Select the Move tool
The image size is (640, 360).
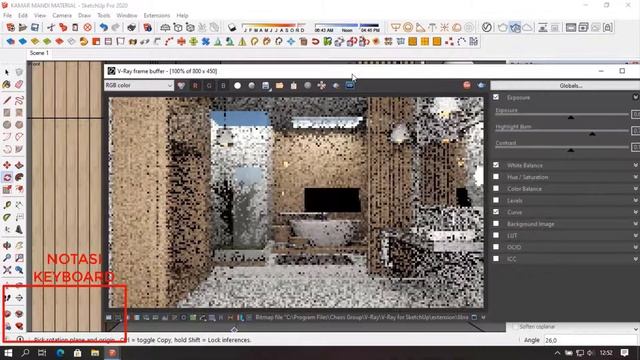coord(7,165)
